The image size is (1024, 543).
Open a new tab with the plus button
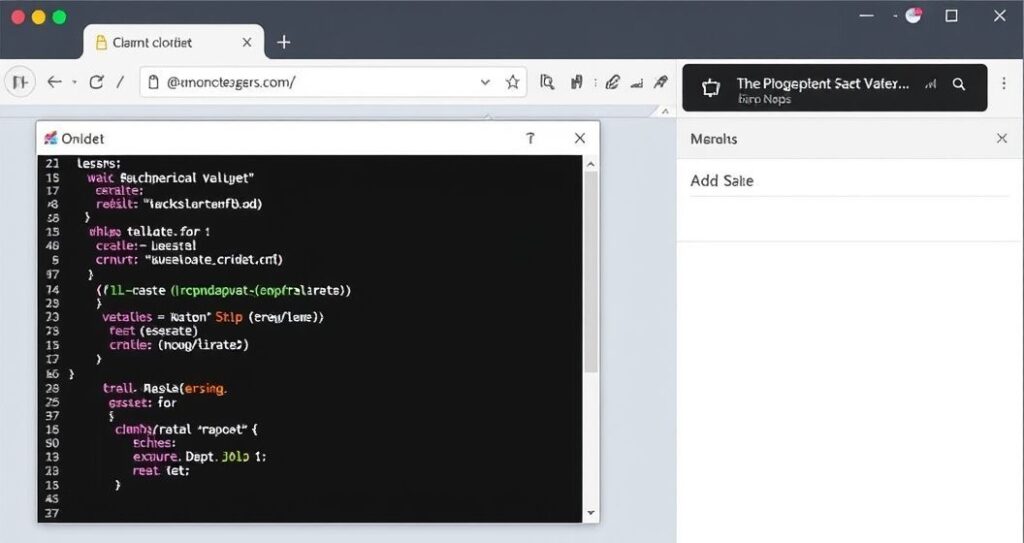284,42
